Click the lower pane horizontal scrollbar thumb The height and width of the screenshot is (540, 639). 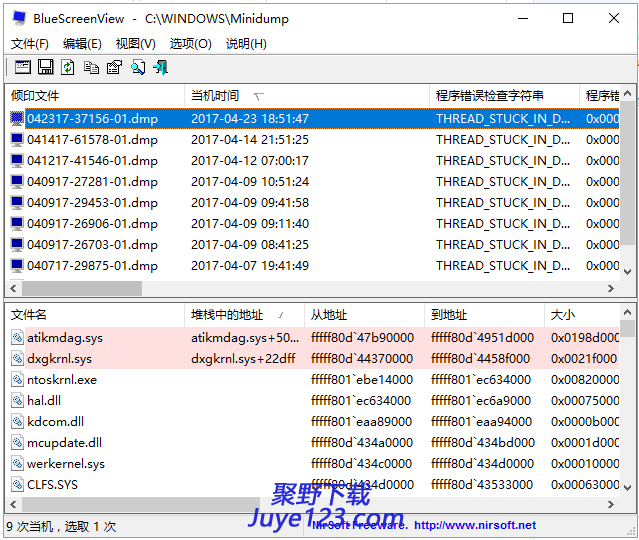click(141, 505)
